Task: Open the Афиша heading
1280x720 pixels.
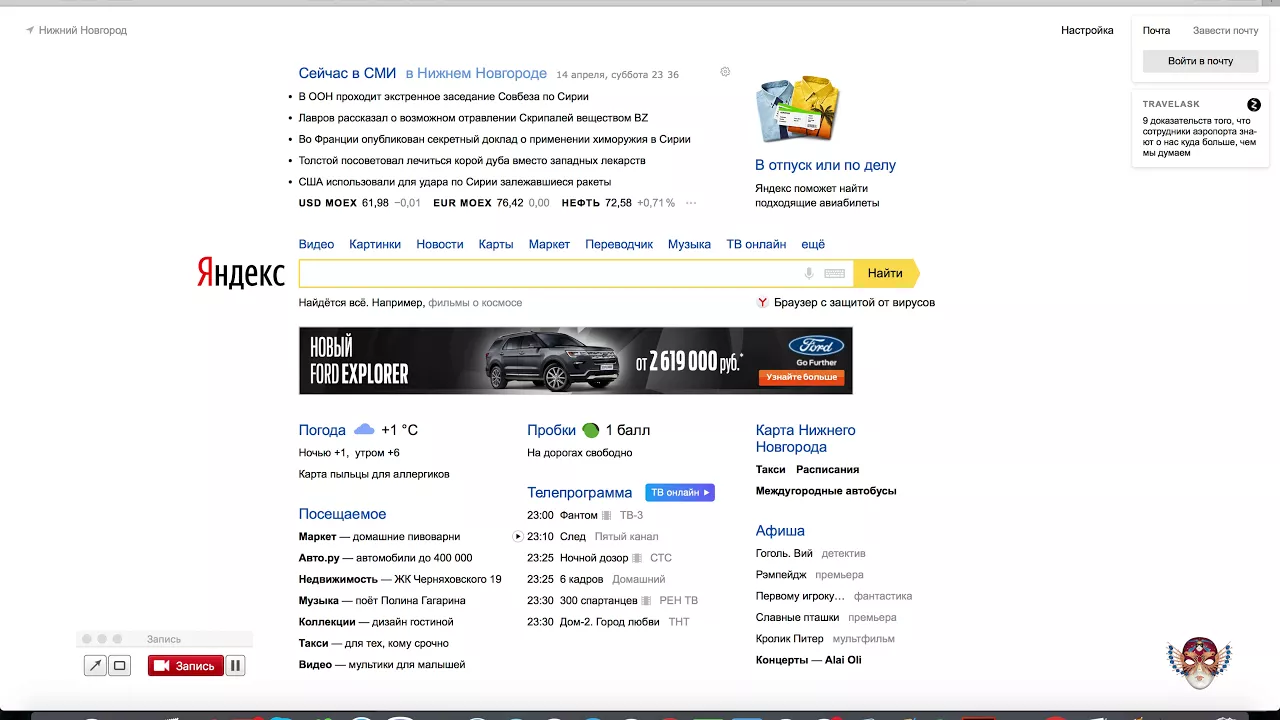Action: [780, 531]
